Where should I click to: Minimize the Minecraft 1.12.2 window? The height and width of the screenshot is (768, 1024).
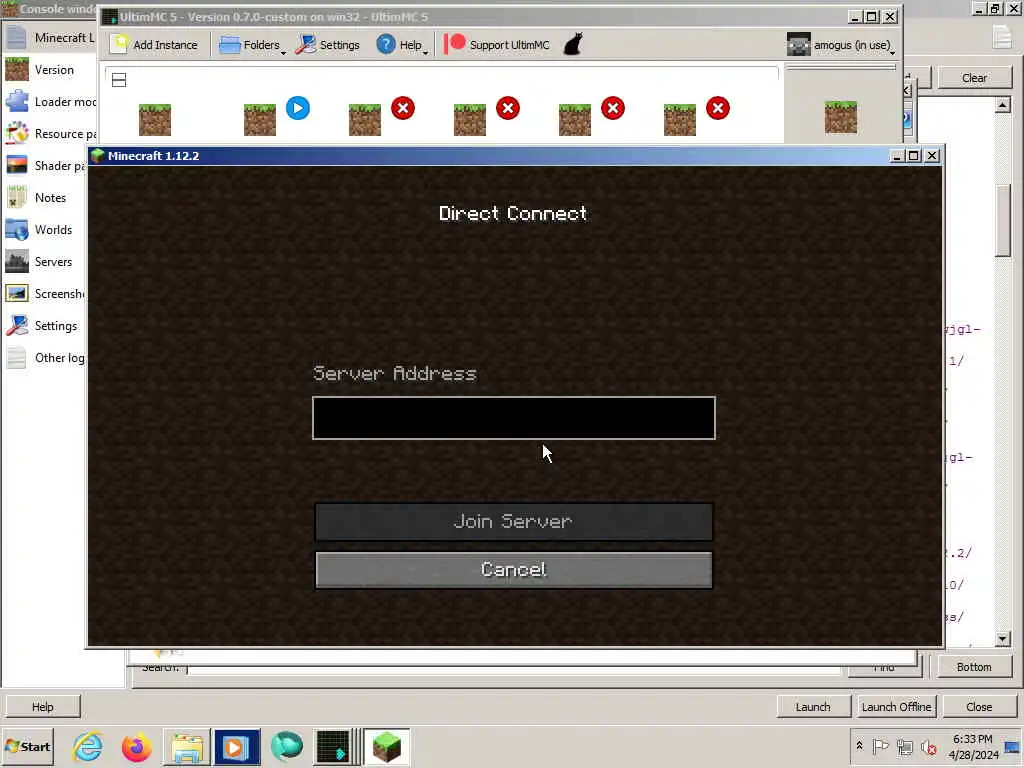coord(897,155)
